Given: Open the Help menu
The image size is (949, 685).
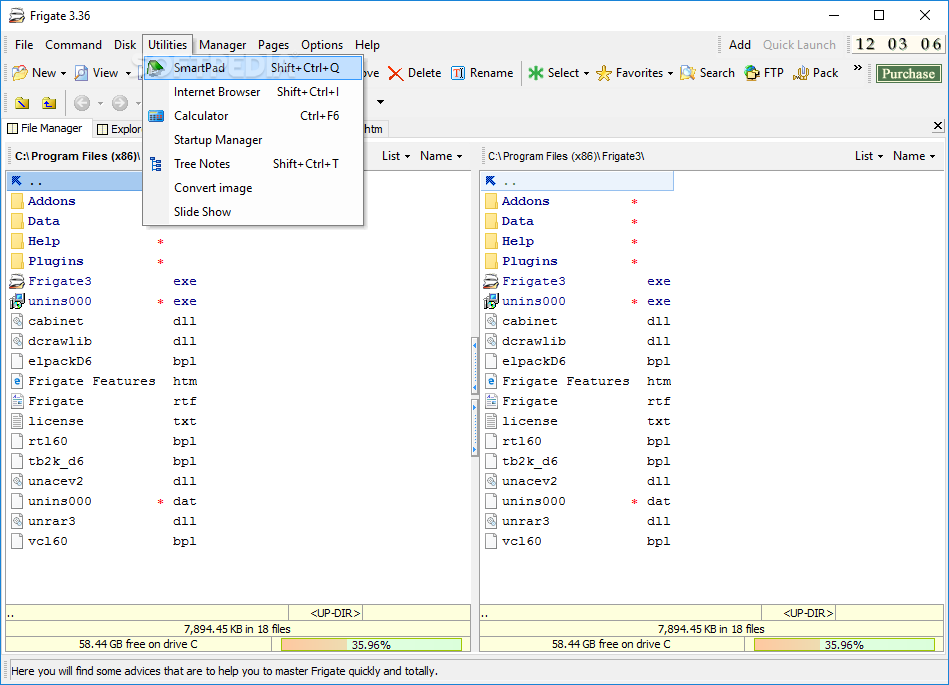Looking at the screenshot, I should click(x=367, y=45).
